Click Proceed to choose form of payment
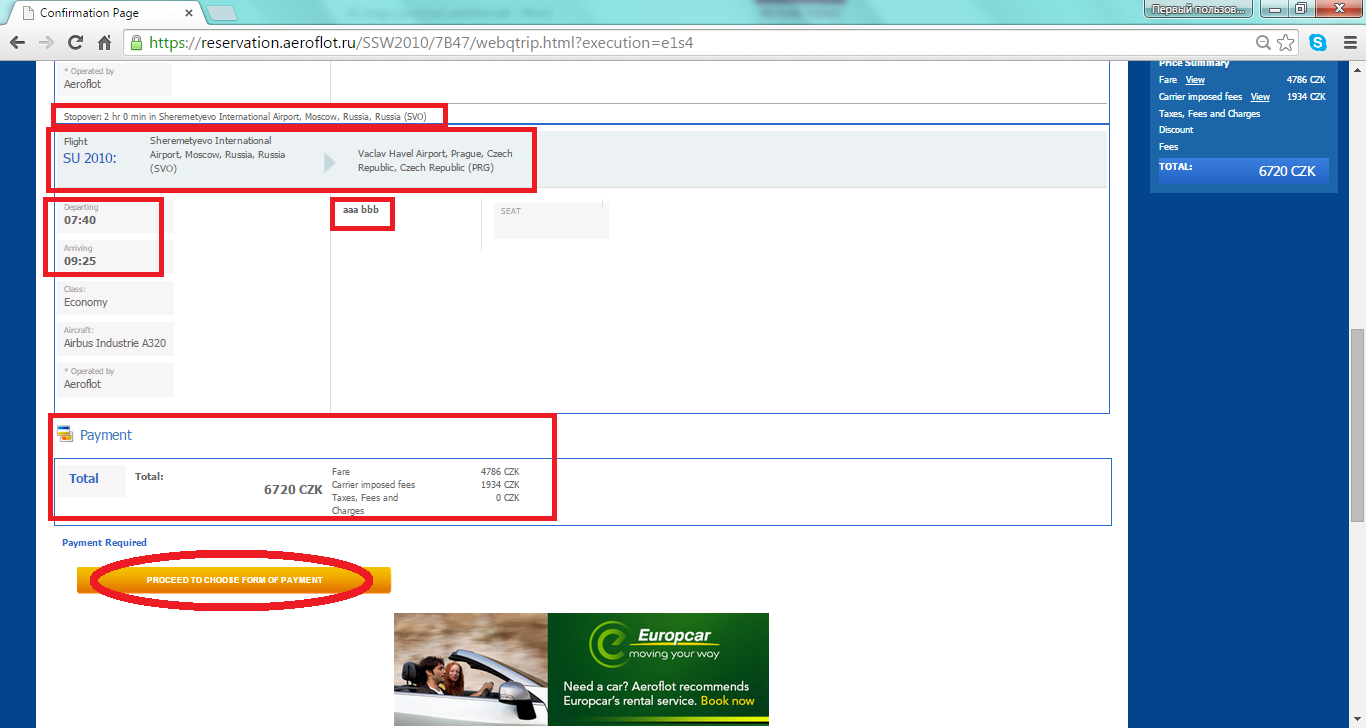The width and height of the screenshot is (1366, 728). pos(234,580)
